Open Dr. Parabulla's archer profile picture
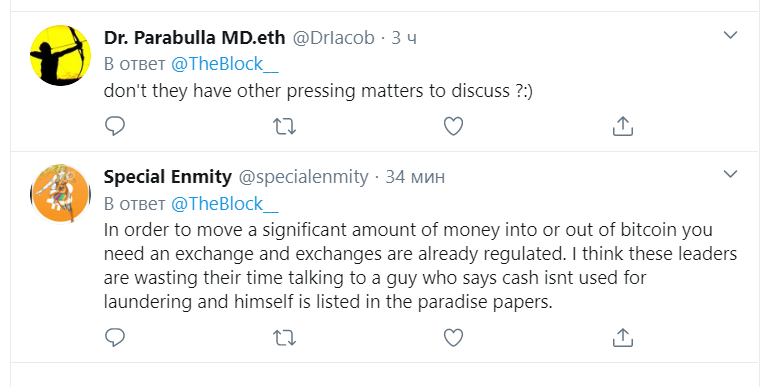Screen dimensions: 764x387 (60, 55)
